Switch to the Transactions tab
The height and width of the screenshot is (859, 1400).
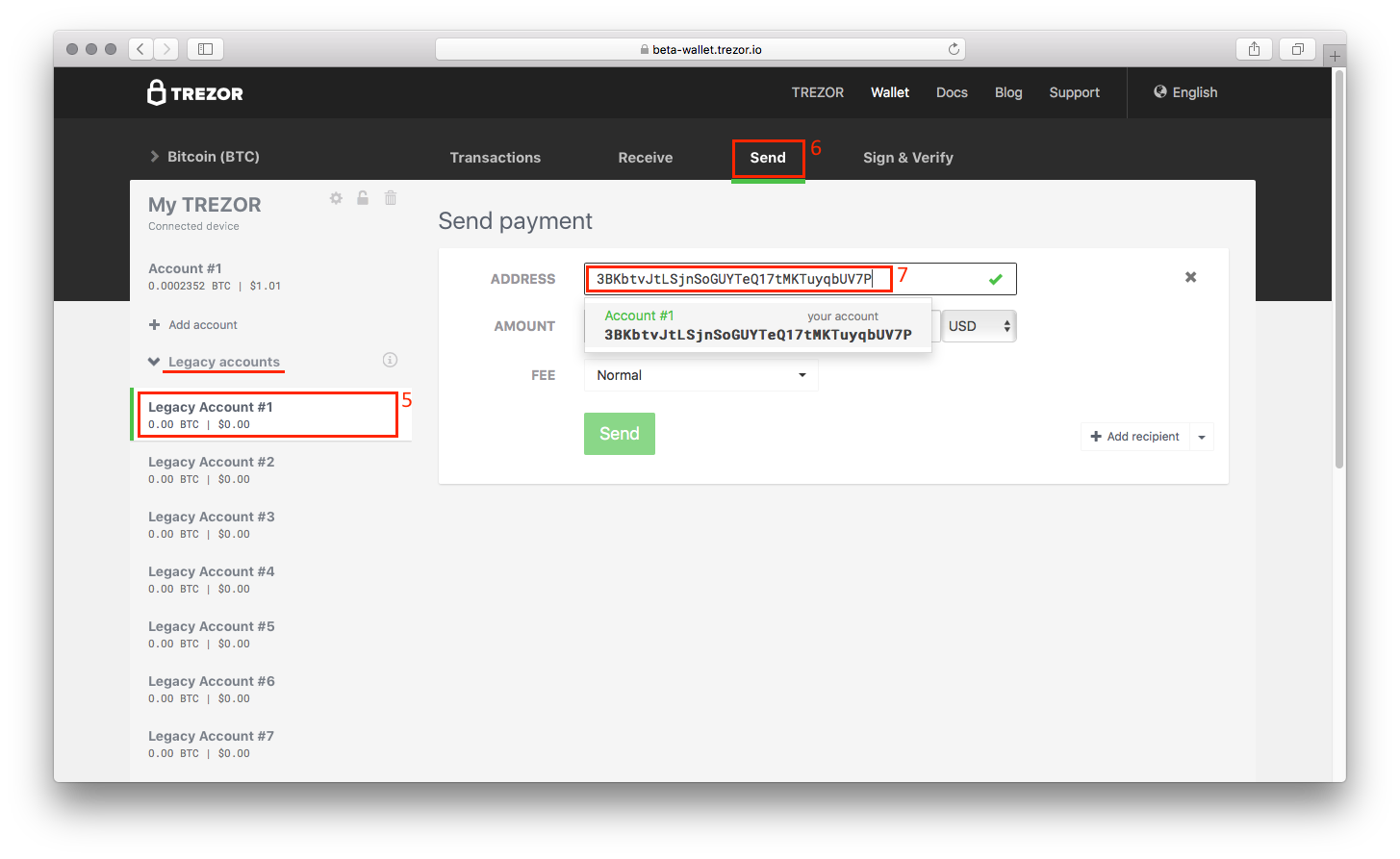pyautogui.click(x=496, y=158)
